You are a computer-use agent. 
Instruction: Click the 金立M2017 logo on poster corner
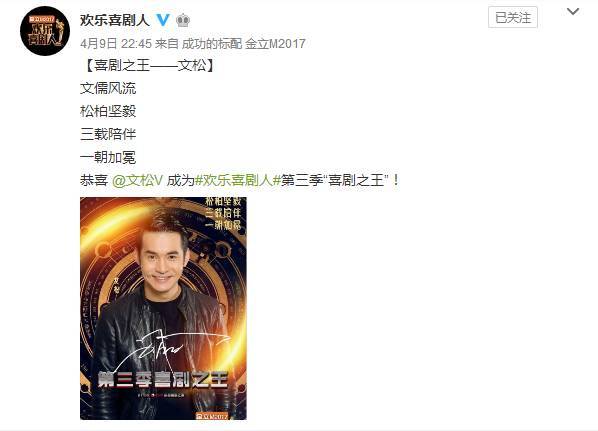pyautogui.click(x=212, y=416)
